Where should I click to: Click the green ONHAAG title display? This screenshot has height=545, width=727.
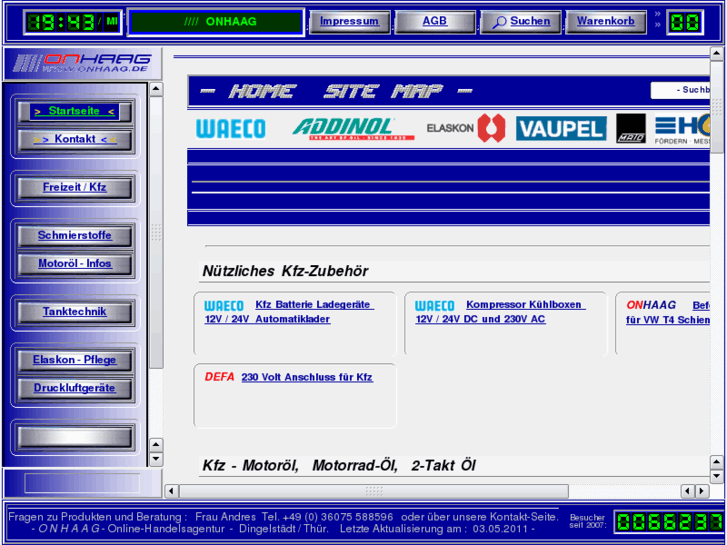coord(216,22)
